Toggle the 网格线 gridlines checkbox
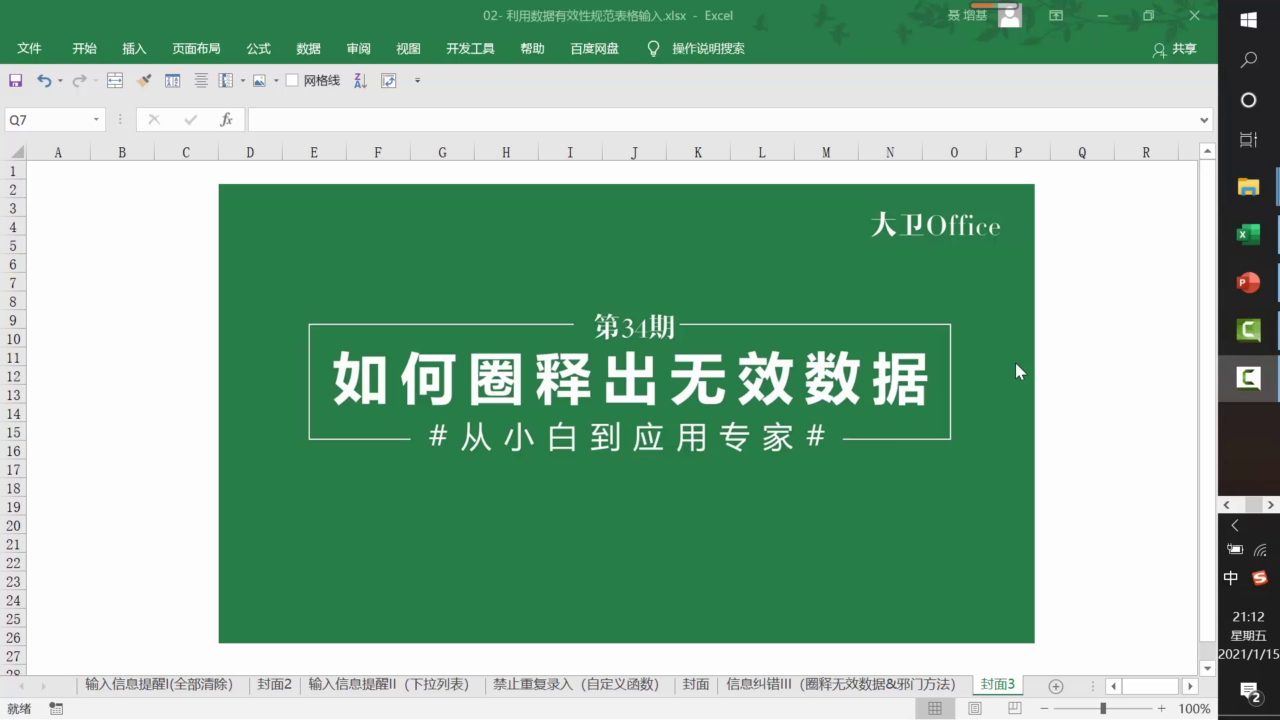This screenshot has width=1280, height=720. point(292,80)
